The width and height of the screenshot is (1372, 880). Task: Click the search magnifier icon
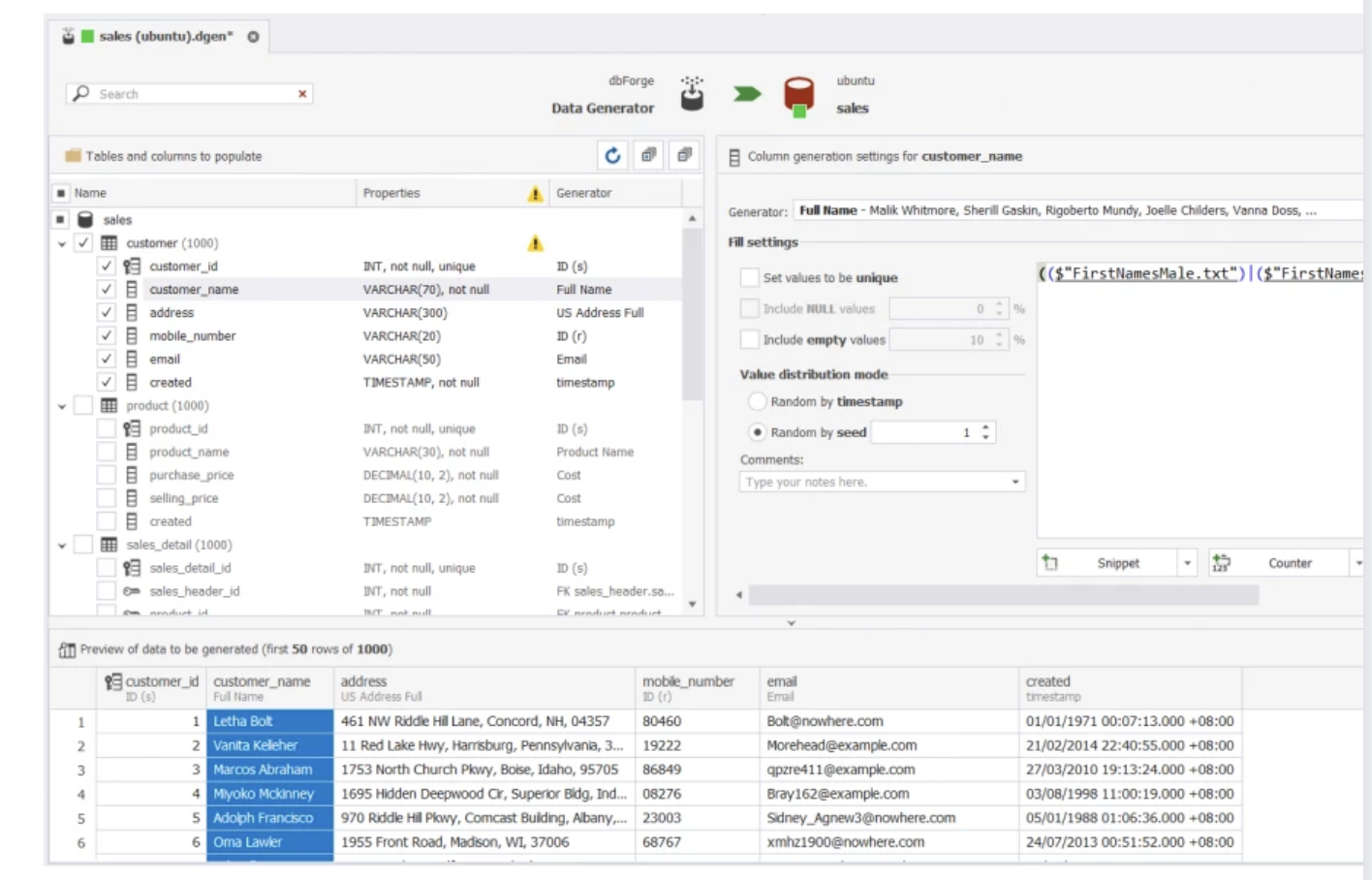tap(81, 93)
